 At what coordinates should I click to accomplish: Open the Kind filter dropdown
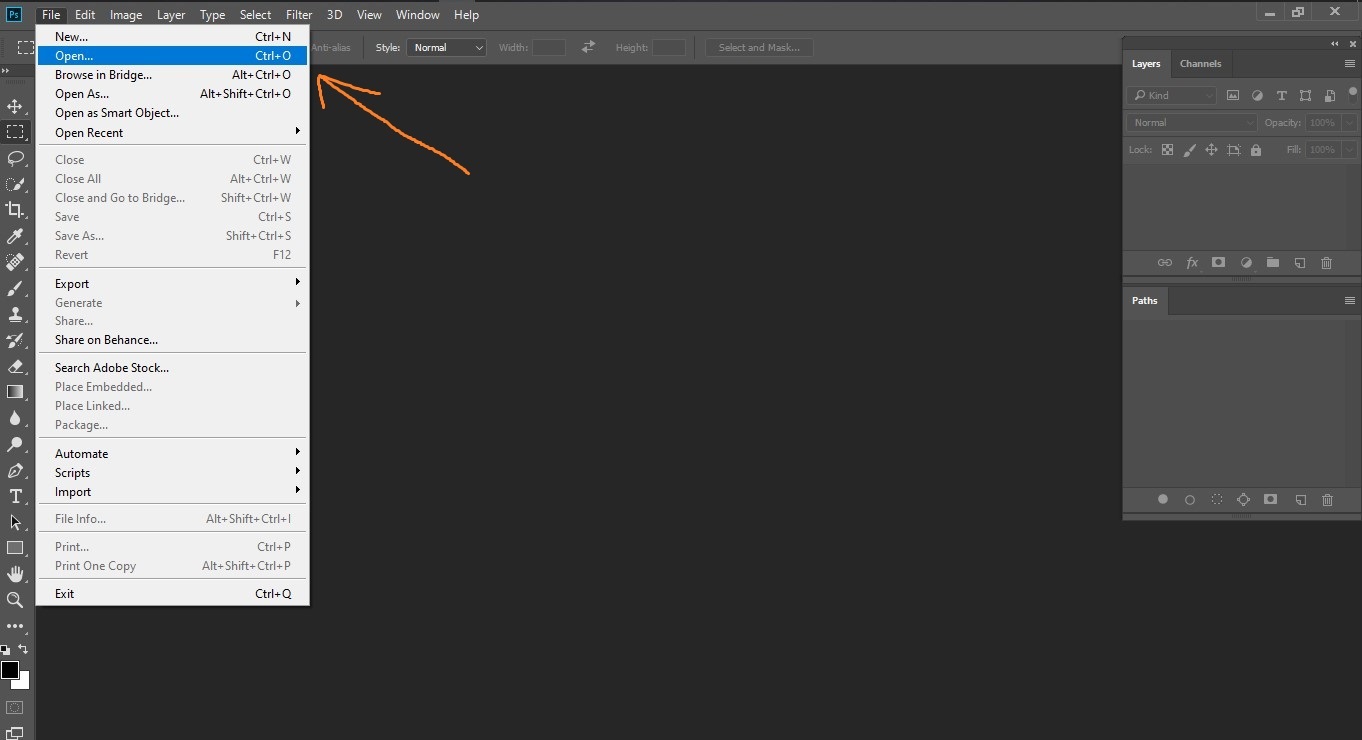tap(1171, 95)
